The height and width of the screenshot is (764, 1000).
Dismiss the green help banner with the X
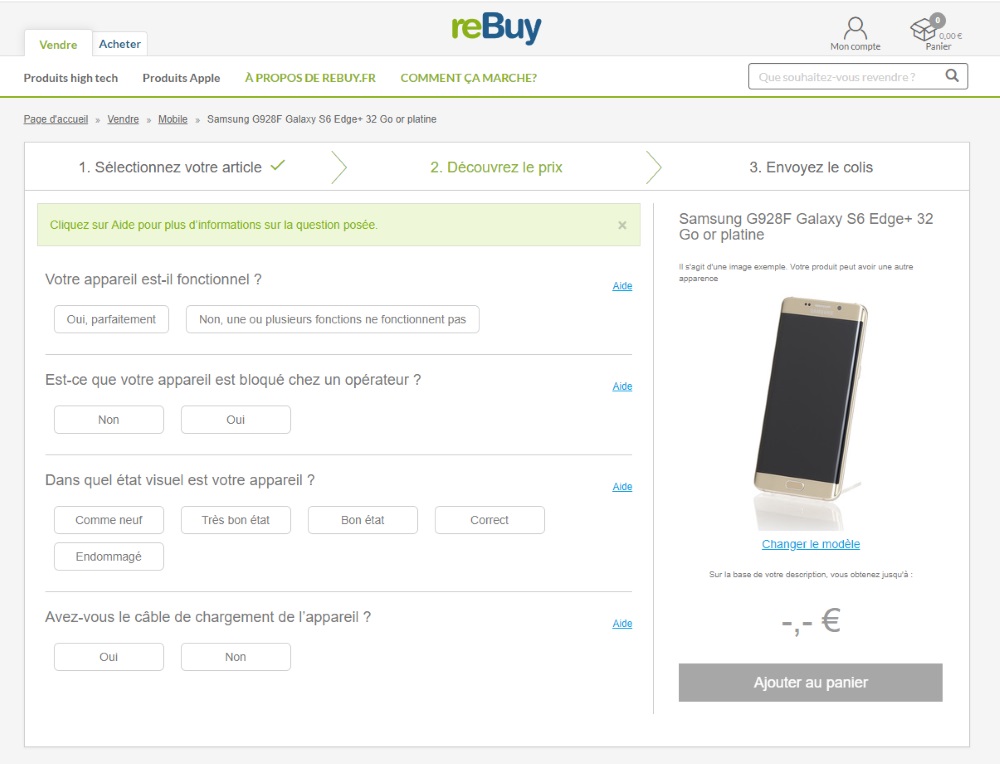tap(622, 224)
